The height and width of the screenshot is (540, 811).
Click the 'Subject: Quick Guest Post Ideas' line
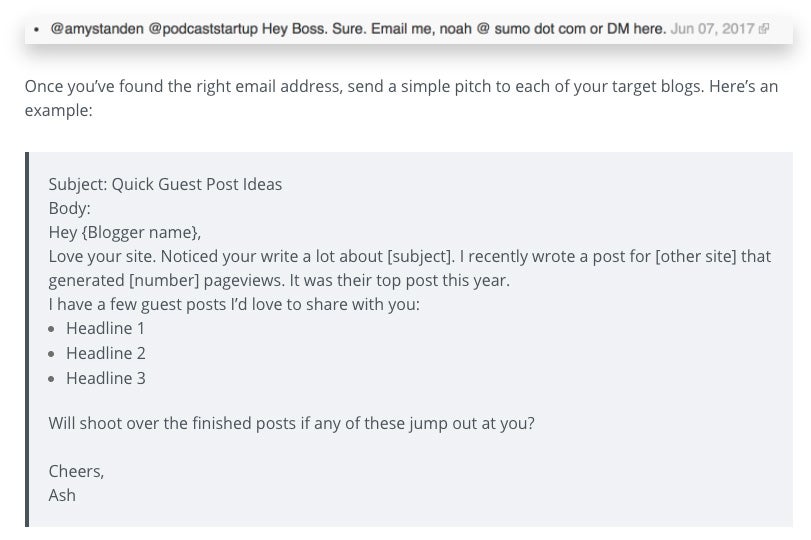tap(166, 184)
